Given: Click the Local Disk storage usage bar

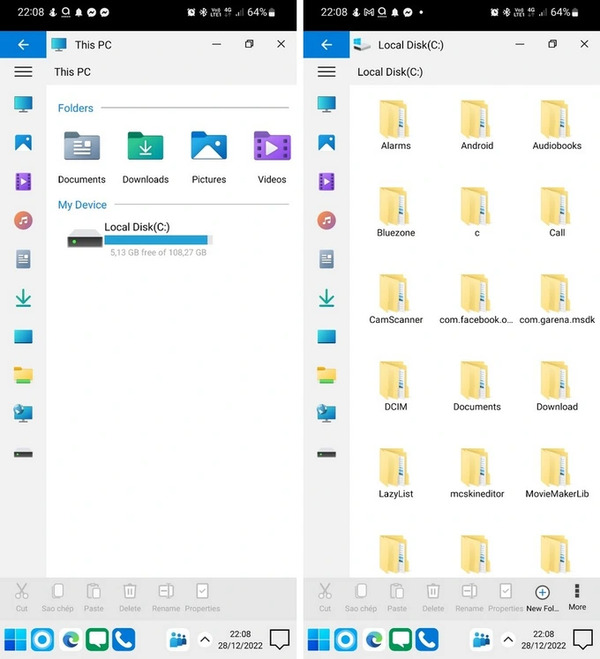Looking at the screenshot, I should (158, 240).
